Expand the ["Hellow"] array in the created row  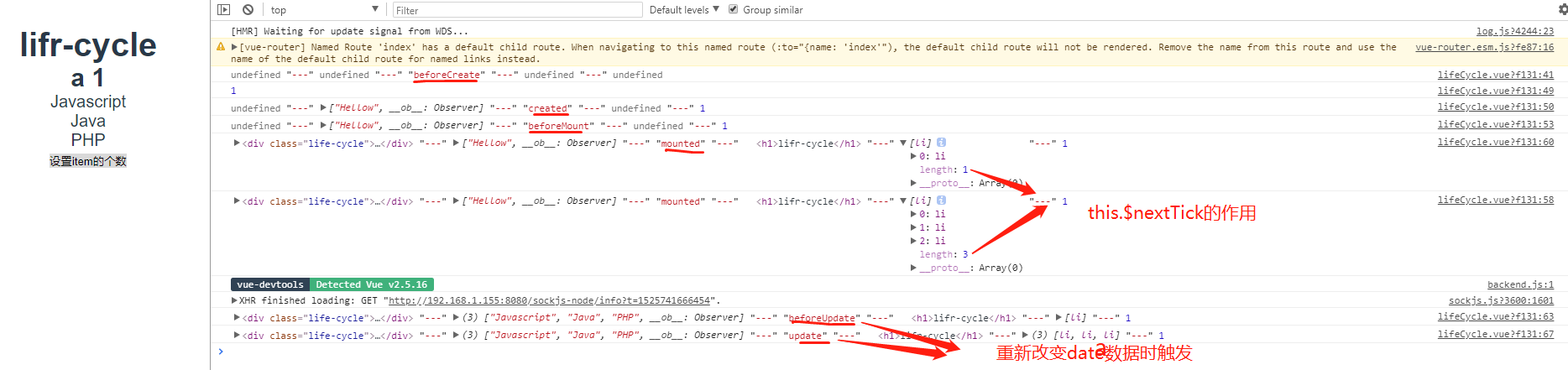(x=323, y=107)
